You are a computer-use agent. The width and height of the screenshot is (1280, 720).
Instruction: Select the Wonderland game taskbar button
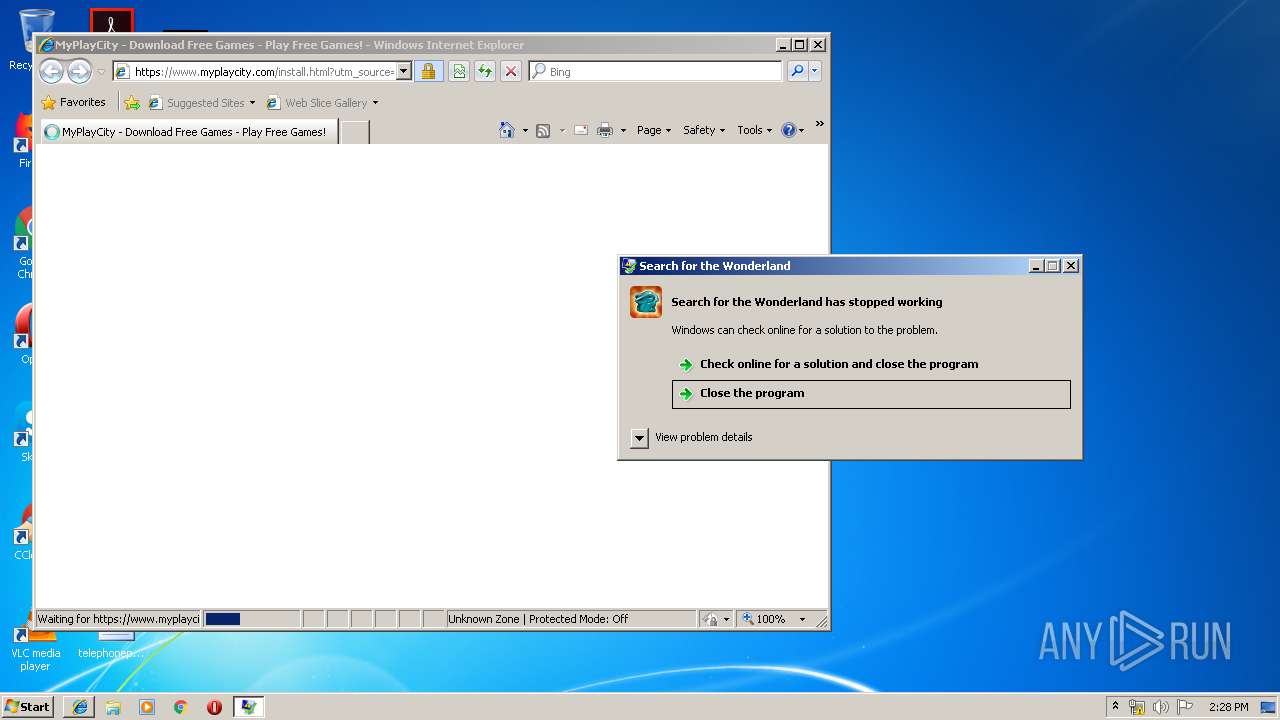point(248,707)
